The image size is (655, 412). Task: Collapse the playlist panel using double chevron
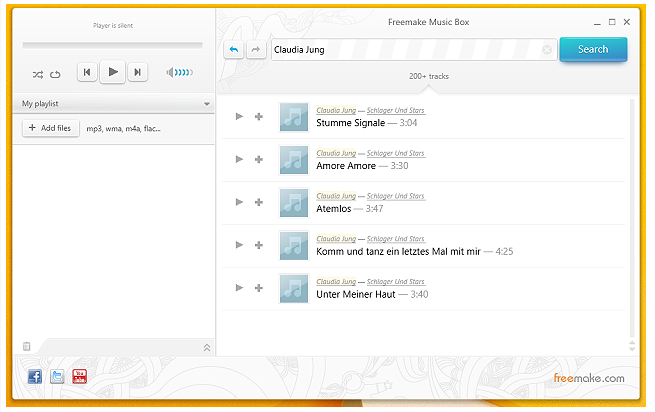(x=207, y=347)
